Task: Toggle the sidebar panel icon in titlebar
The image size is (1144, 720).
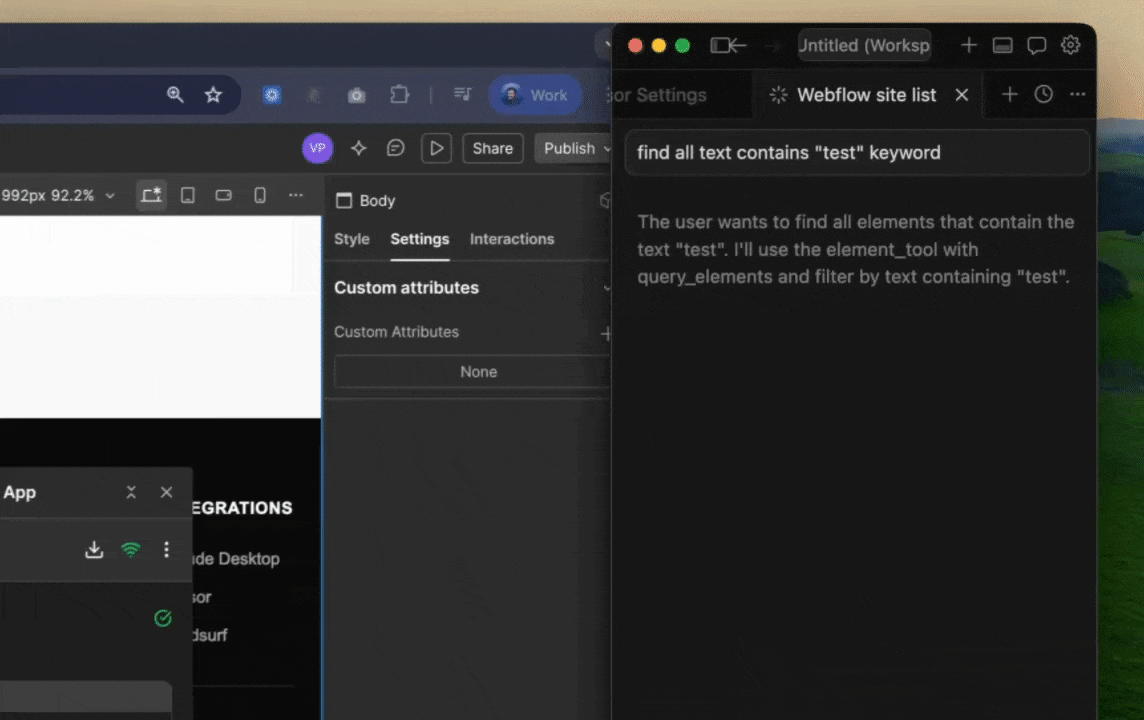Action: (x=1002, y=45)
